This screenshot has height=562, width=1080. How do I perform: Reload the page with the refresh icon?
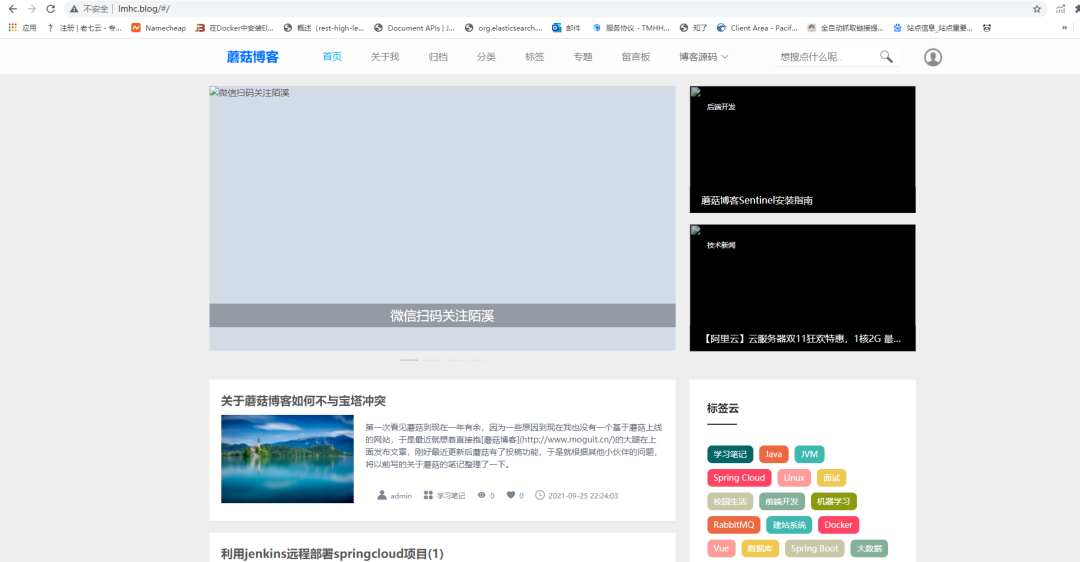(x=50, y=9)
